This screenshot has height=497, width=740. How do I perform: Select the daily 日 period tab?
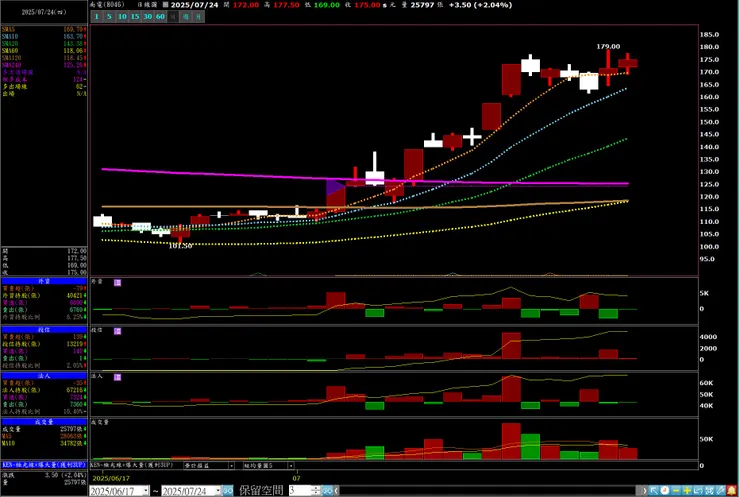[173, 17]
